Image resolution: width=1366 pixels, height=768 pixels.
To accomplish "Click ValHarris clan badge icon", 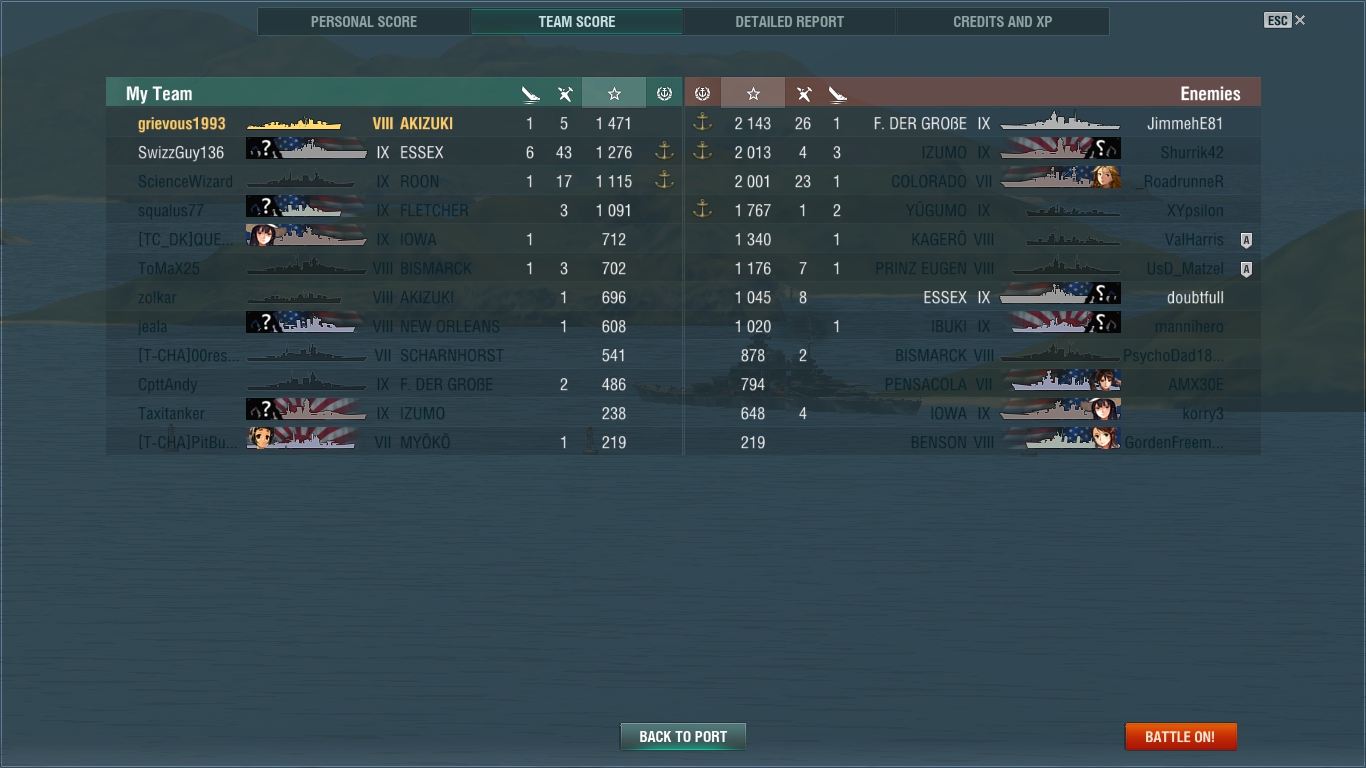I will pos(1246,240).
